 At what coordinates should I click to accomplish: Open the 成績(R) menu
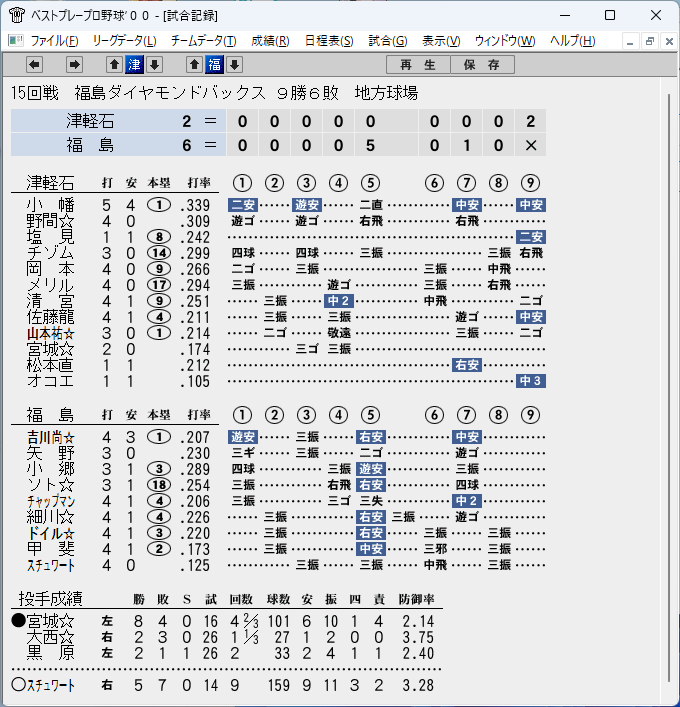coord(270,41)
